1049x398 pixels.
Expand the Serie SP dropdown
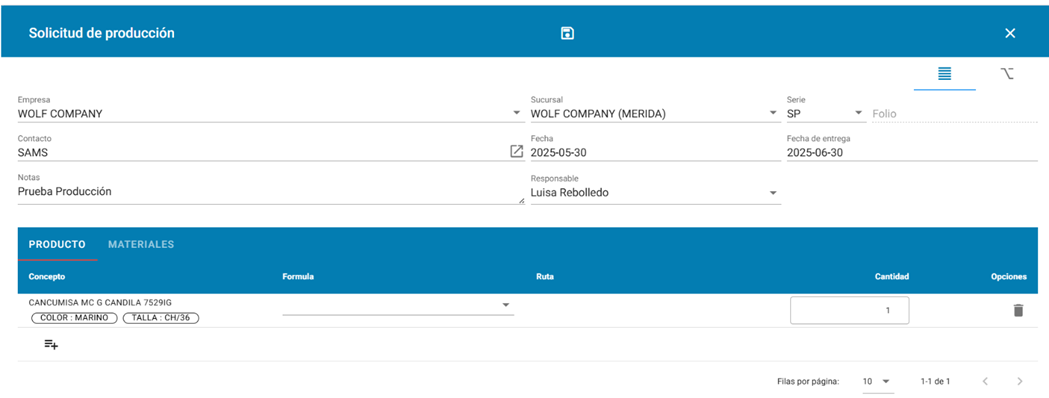[859, 113]
